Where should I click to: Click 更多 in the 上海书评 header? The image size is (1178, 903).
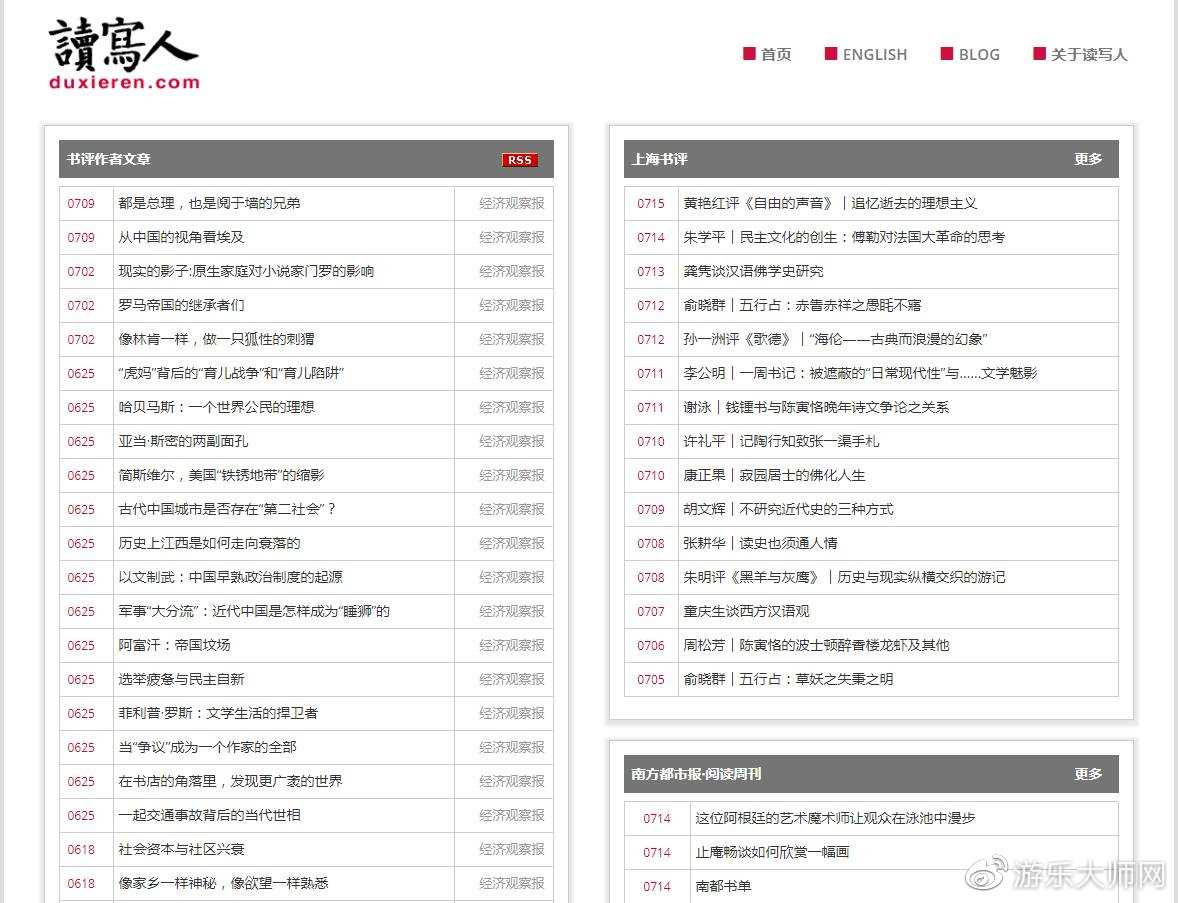(x=1088, y=159)
